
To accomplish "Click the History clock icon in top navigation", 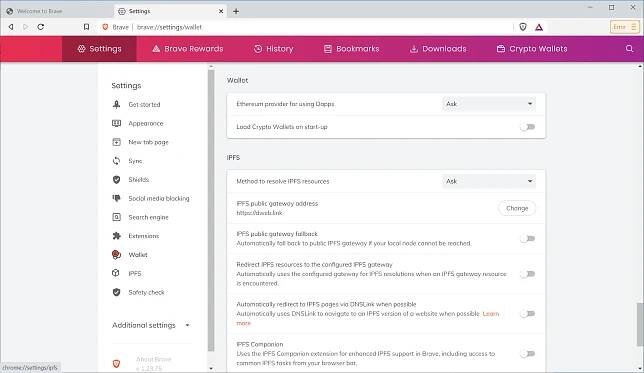I will point(258,49).
